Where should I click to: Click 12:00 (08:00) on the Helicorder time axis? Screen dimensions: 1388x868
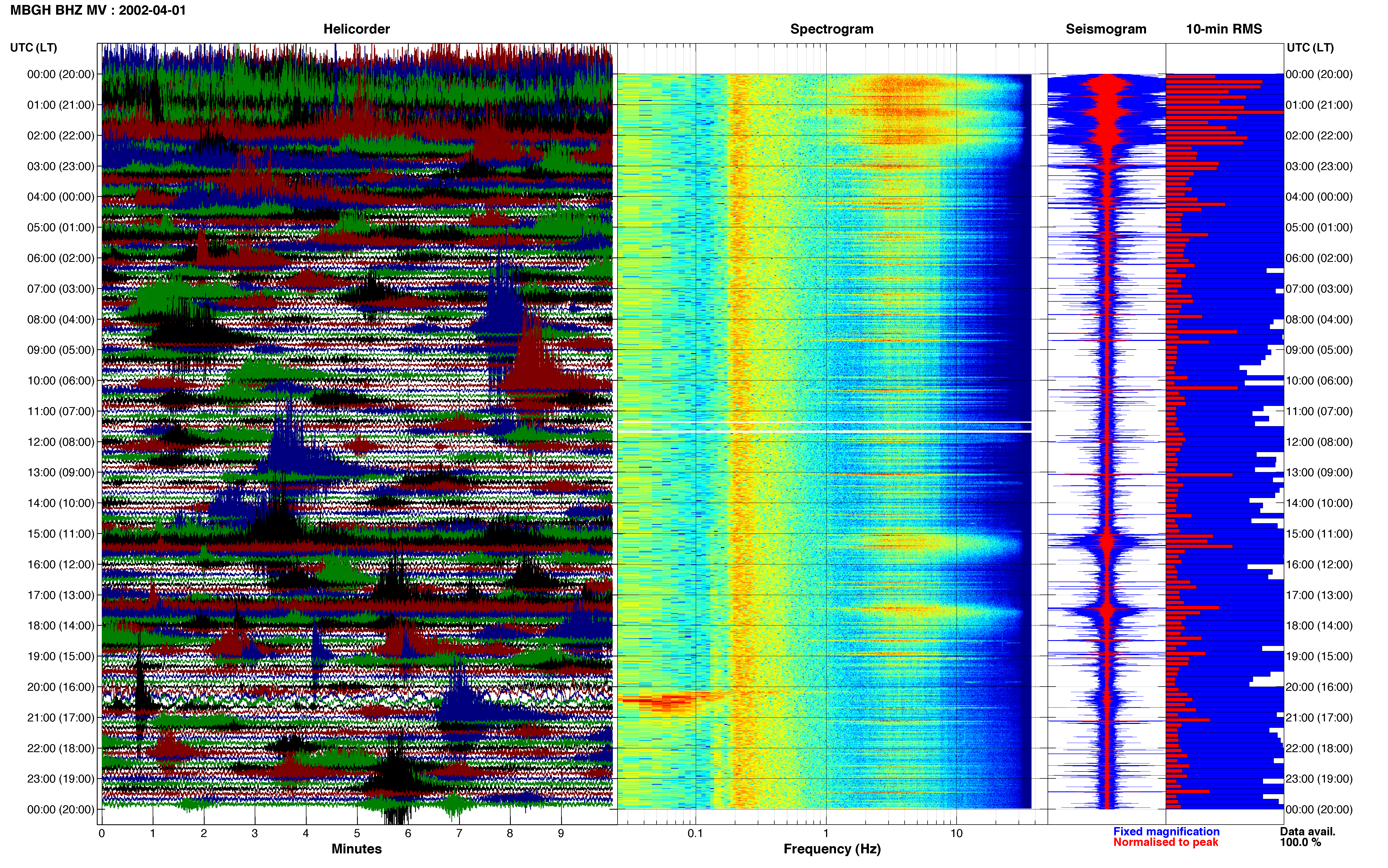pyautogui.click(x=61, y=442)
